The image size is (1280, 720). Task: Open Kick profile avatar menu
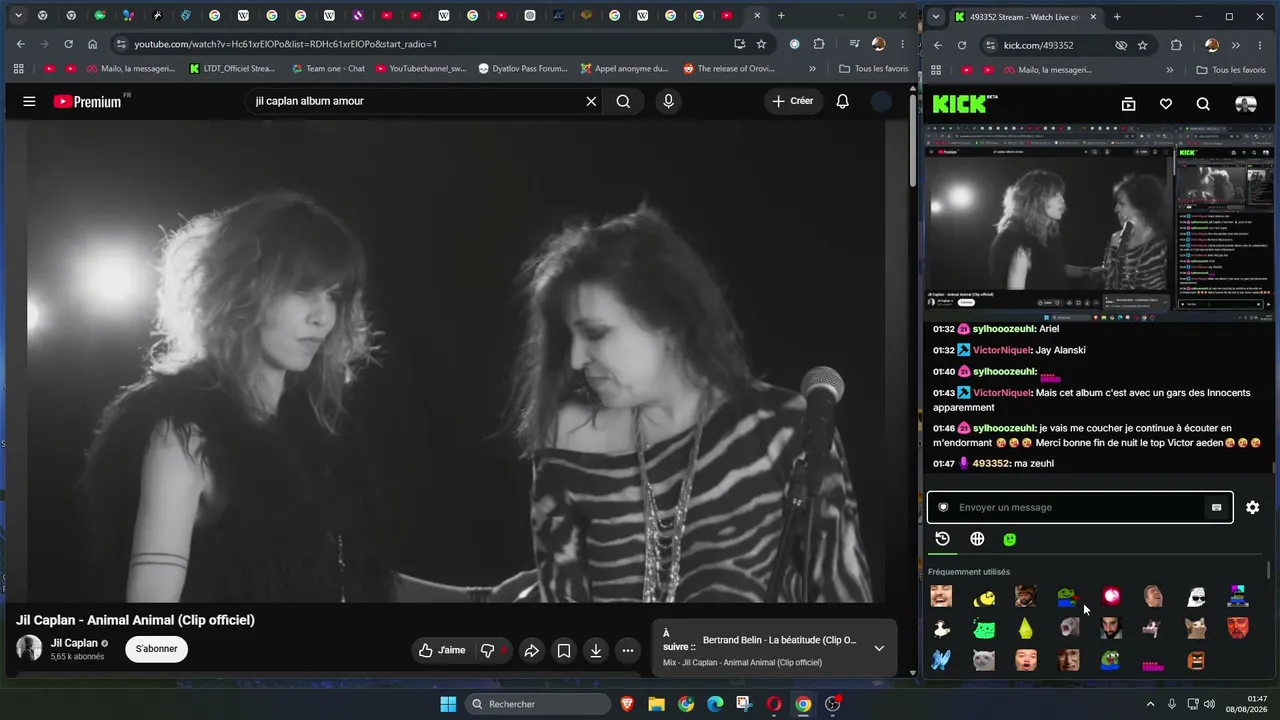1246,104
